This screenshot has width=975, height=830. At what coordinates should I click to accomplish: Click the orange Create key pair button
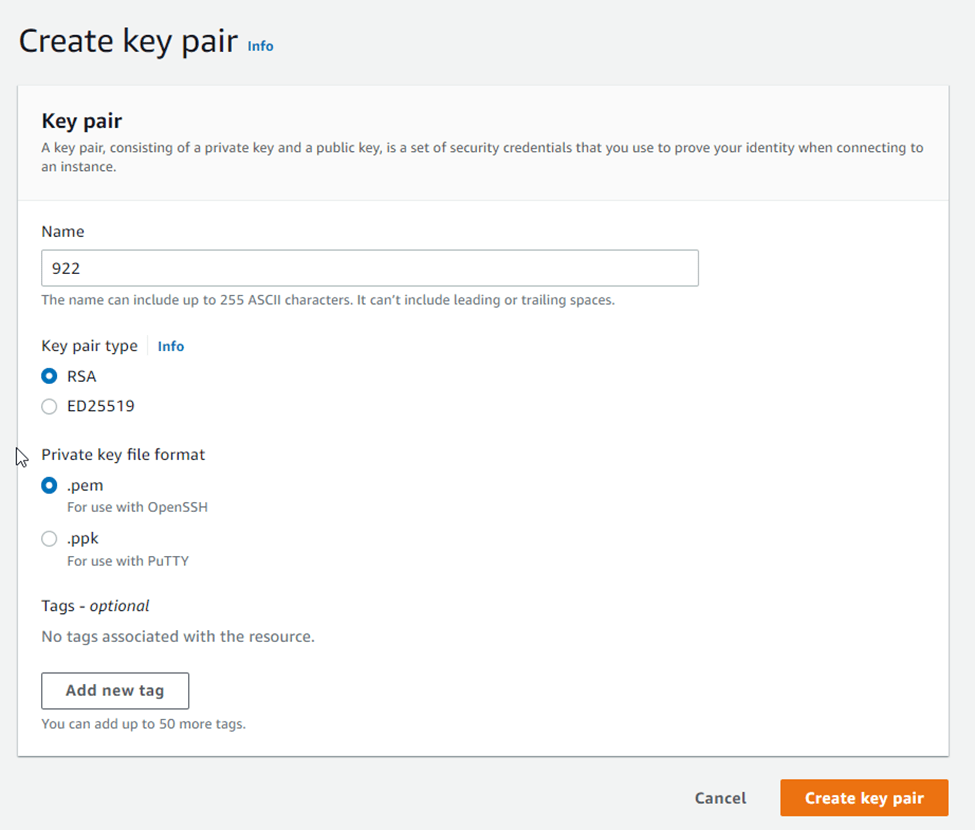[x=864, y=798]
